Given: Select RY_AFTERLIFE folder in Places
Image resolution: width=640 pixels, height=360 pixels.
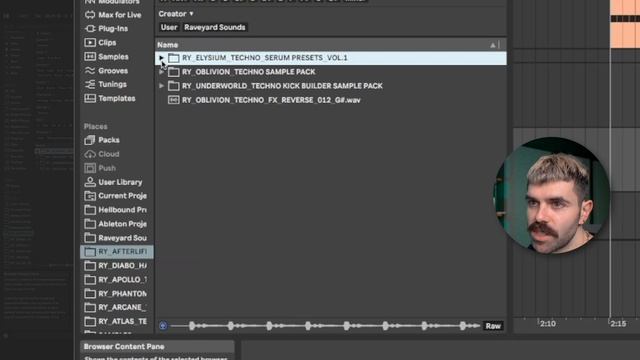Looking at the screenshot, I should [x=117, y=251].
